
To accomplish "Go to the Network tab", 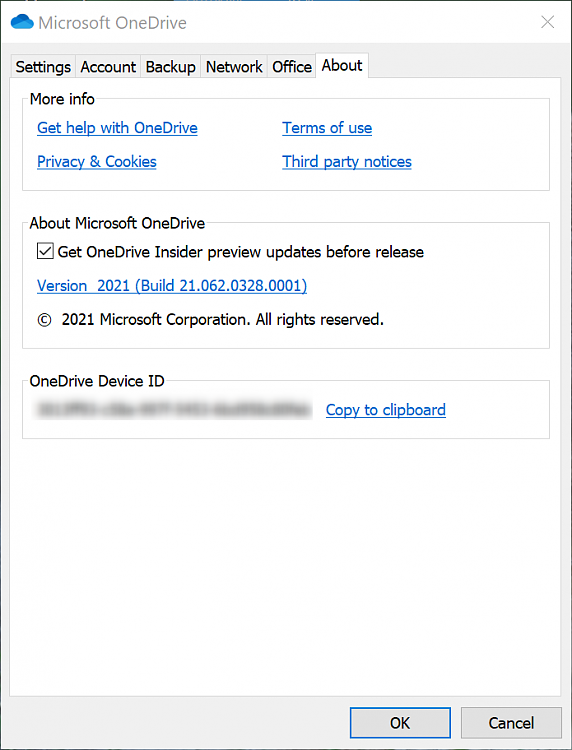I will [234, 67].
